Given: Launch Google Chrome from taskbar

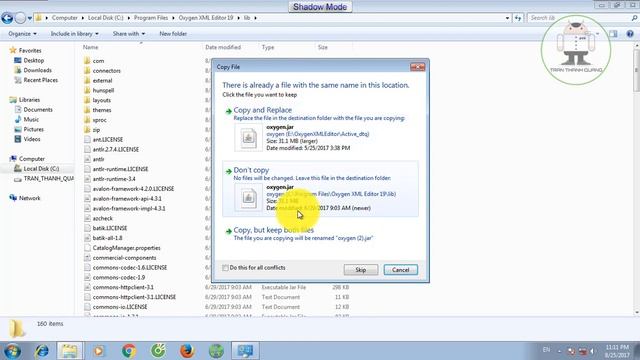Looking at the screenshot, I should click(x=129, y=351).
